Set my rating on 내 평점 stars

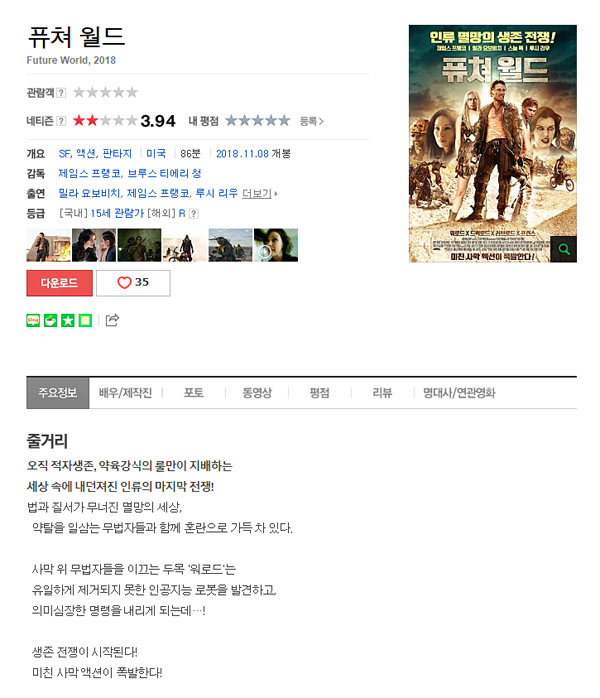pos(258,121)
